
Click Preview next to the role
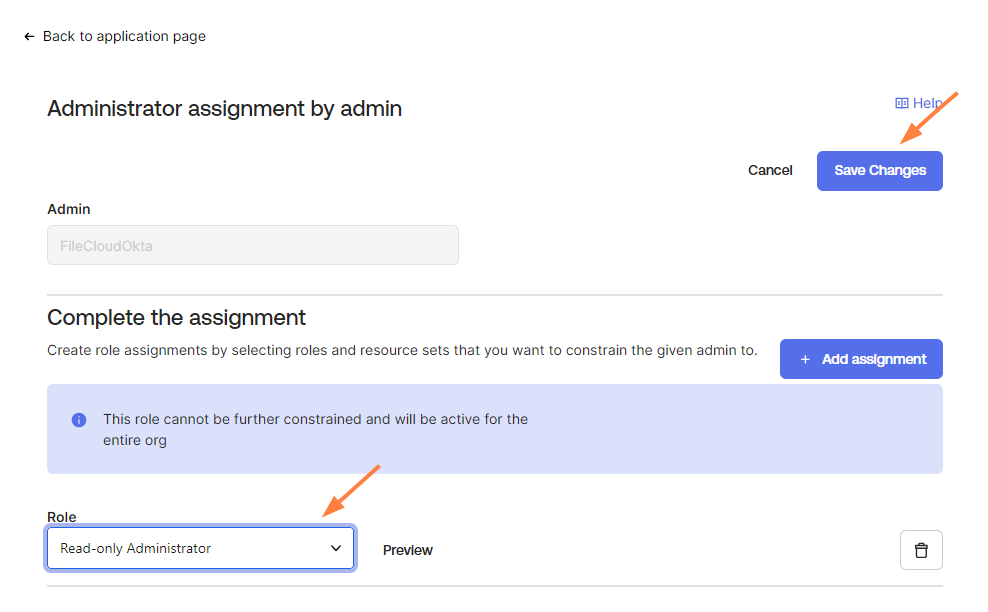pyautogui.click(x=408, y=550)
